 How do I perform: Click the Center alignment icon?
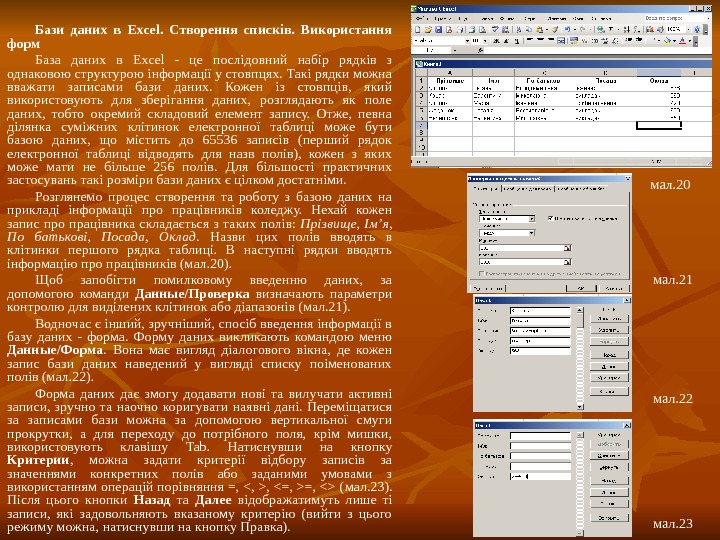tap(540, 40)
